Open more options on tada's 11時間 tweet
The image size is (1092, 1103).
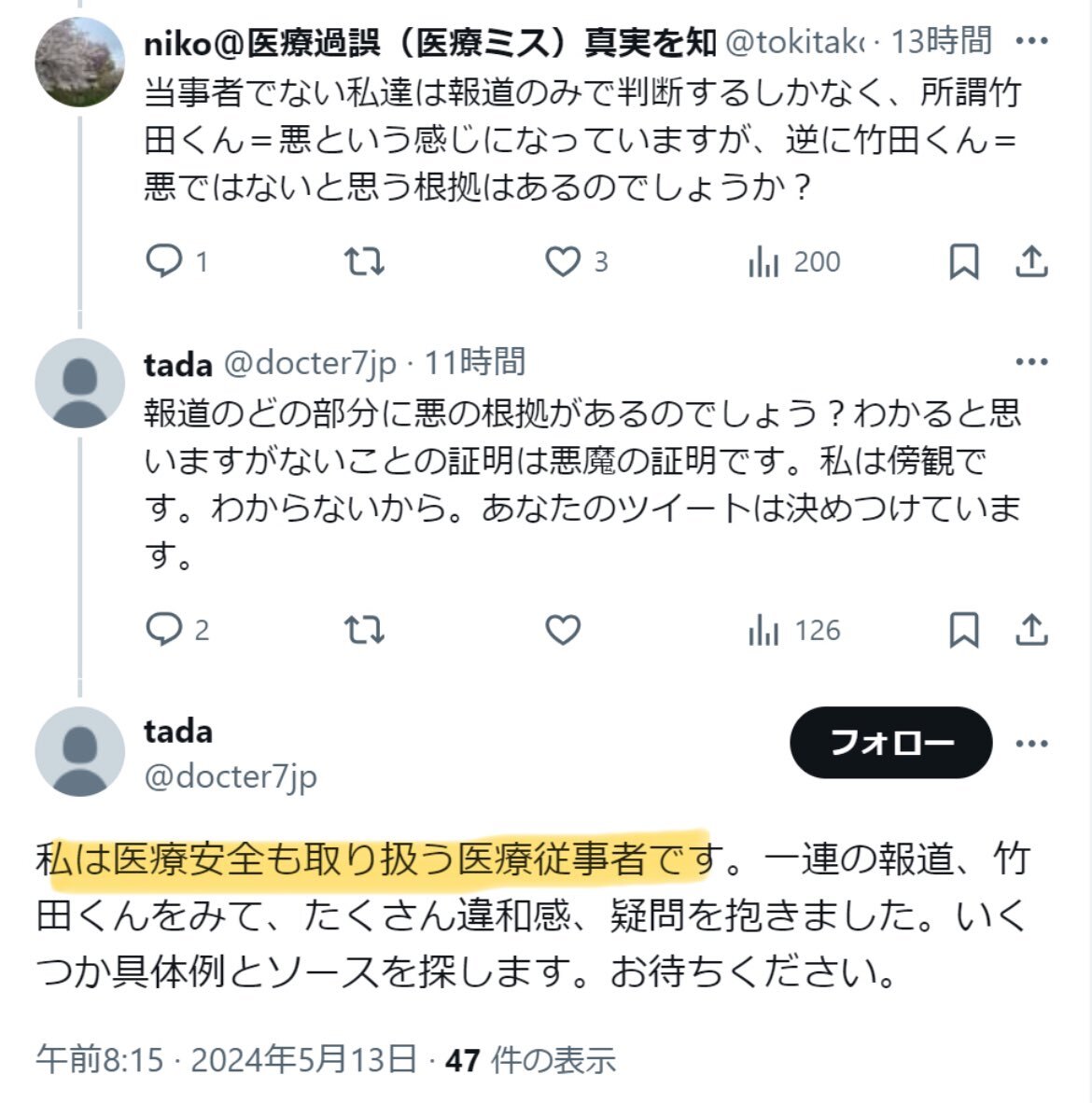click(x=1031, y=361)
